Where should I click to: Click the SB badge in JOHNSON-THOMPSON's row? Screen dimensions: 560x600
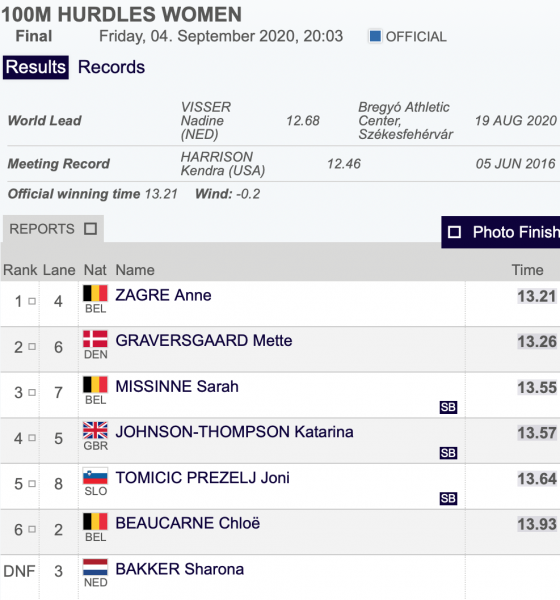coord(448,453)
